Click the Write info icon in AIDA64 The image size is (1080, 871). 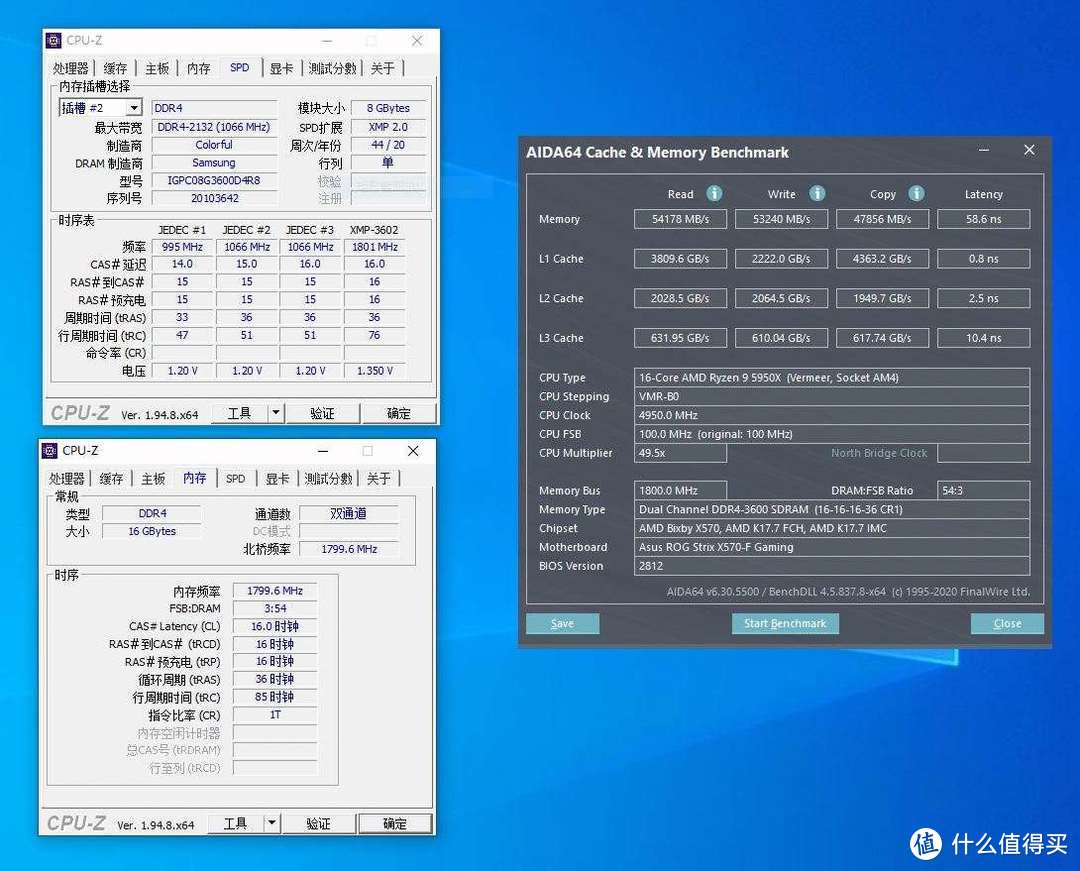(x=817, y=193)
